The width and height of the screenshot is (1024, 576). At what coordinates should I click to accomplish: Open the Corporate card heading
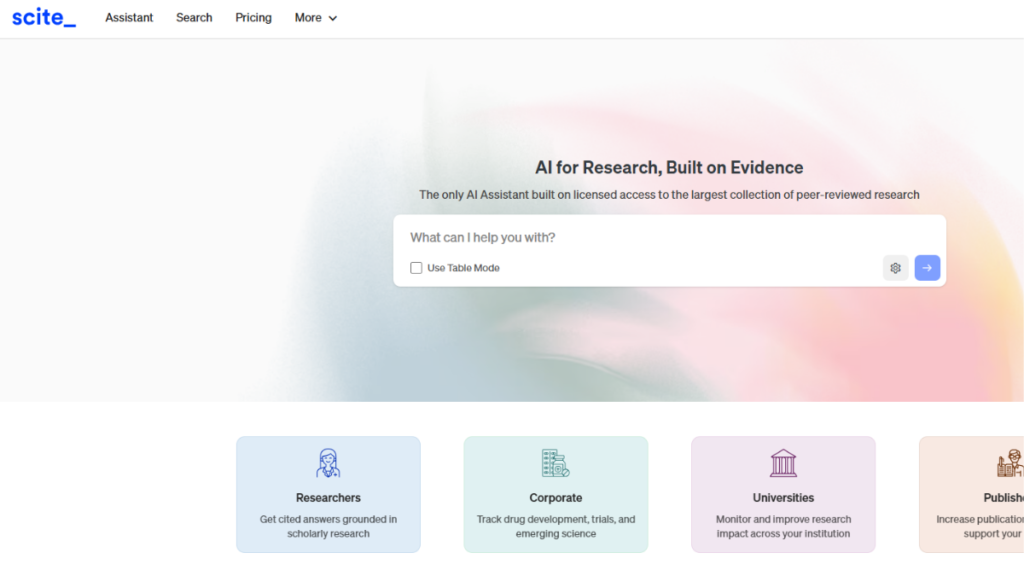[555, 498]
